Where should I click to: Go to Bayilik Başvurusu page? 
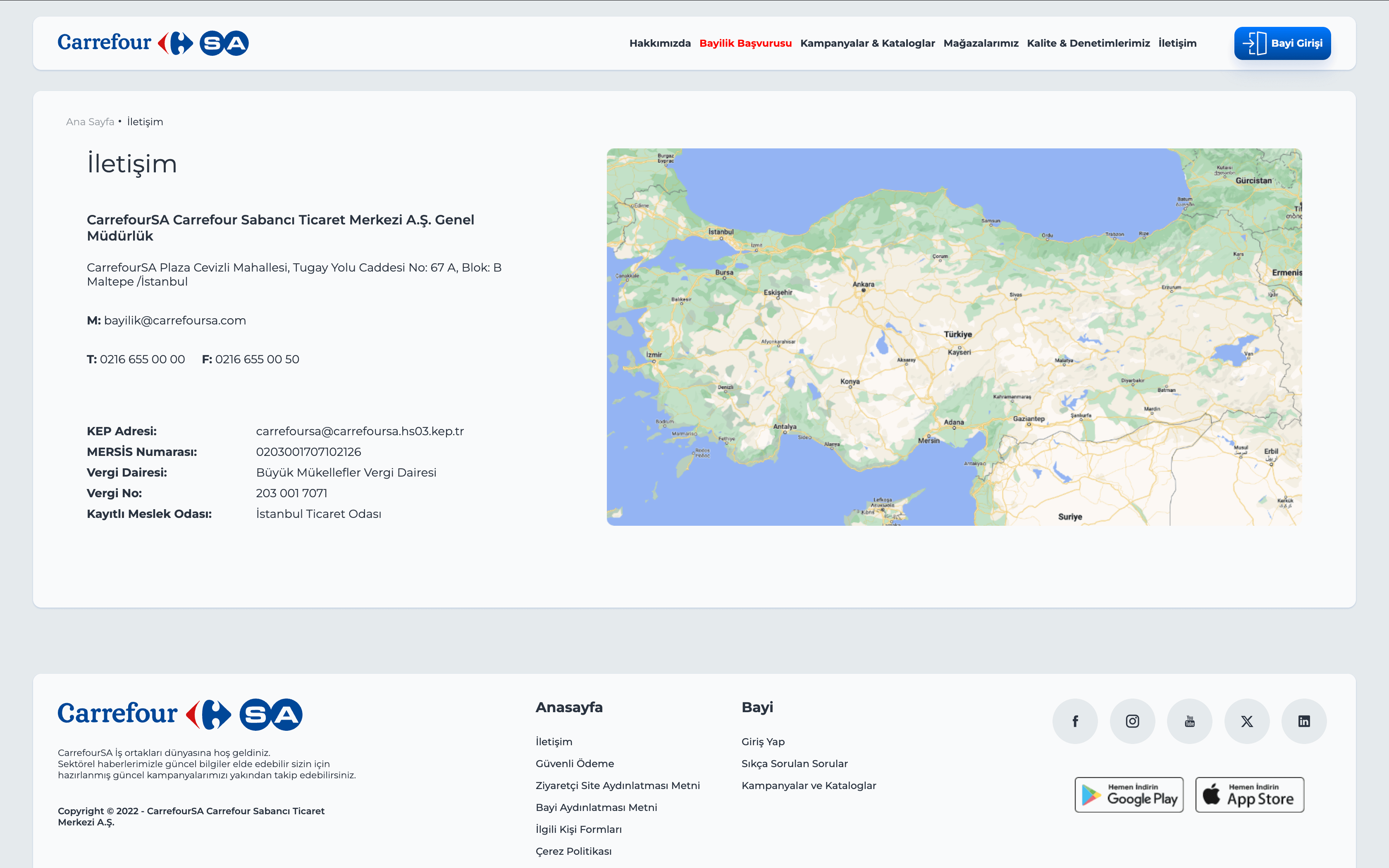pyautogui.click(x=745, y=43)
